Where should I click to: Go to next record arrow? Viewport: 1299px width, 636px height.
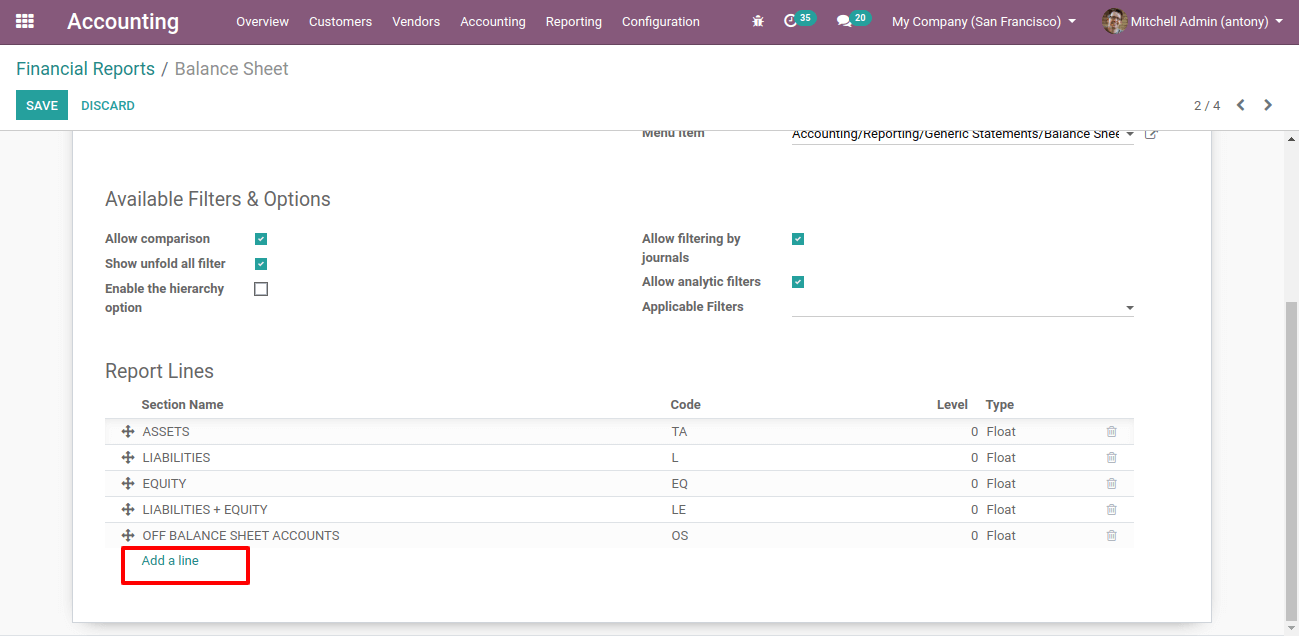[1268, 105]
